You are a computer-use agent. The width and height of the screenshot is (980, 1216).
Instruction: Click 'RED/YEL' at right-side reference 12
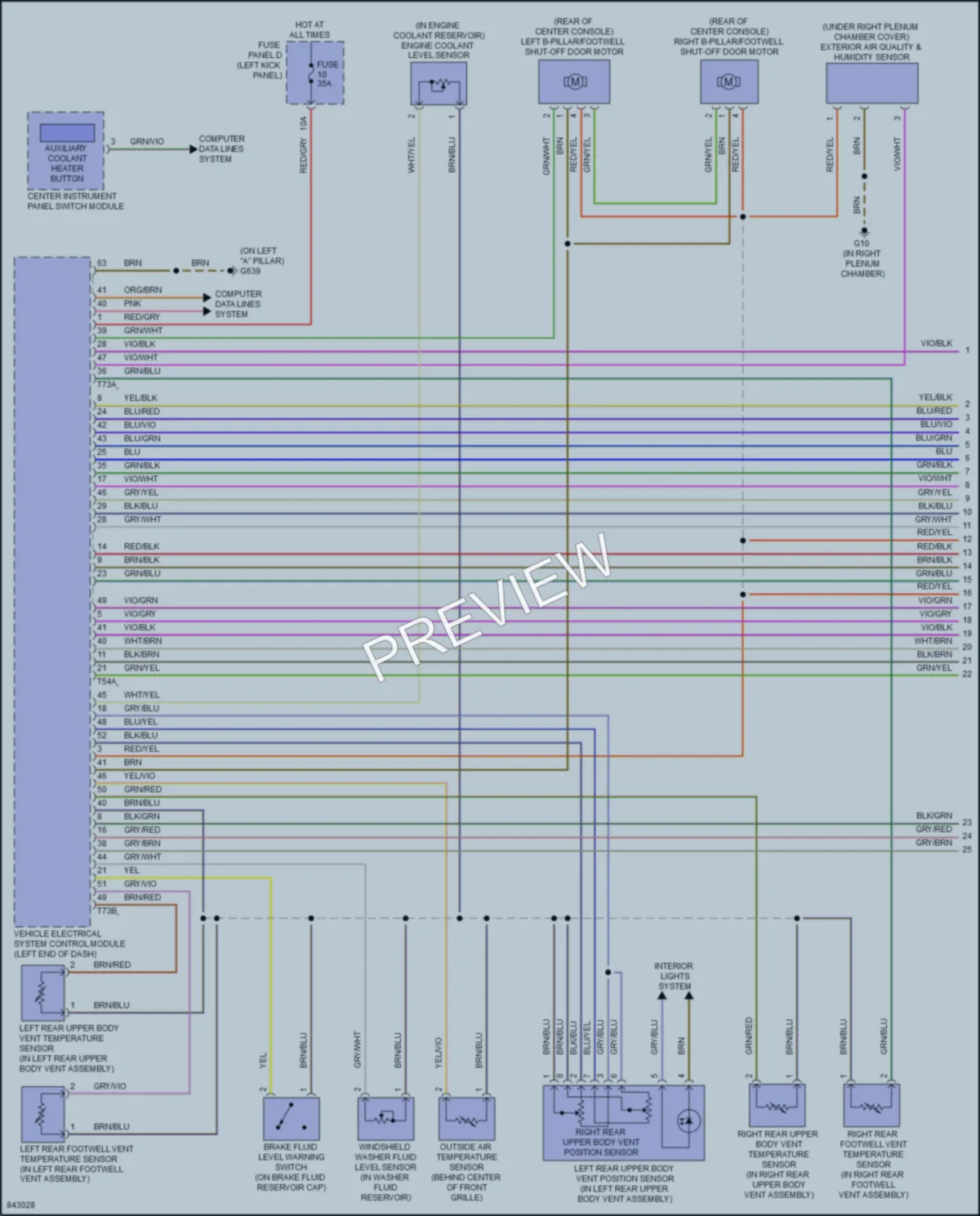pos(934,532)
